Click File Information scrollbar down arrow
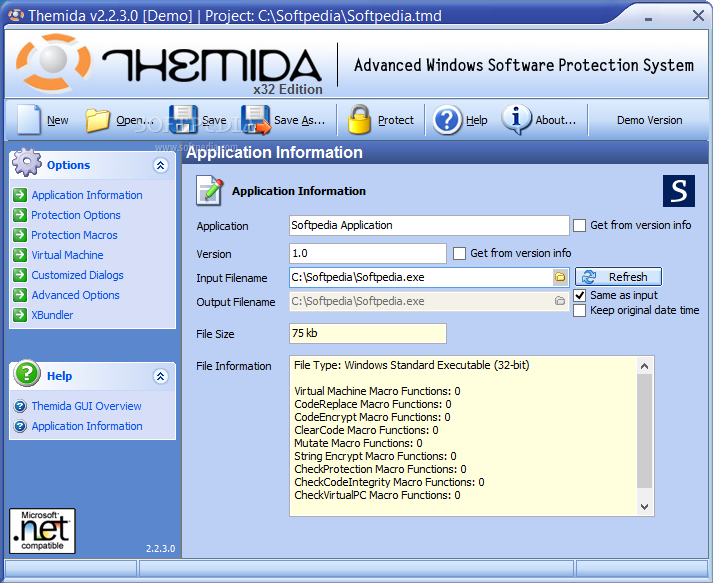The height and width of the screenshot is (583, 713). [644, 506]
